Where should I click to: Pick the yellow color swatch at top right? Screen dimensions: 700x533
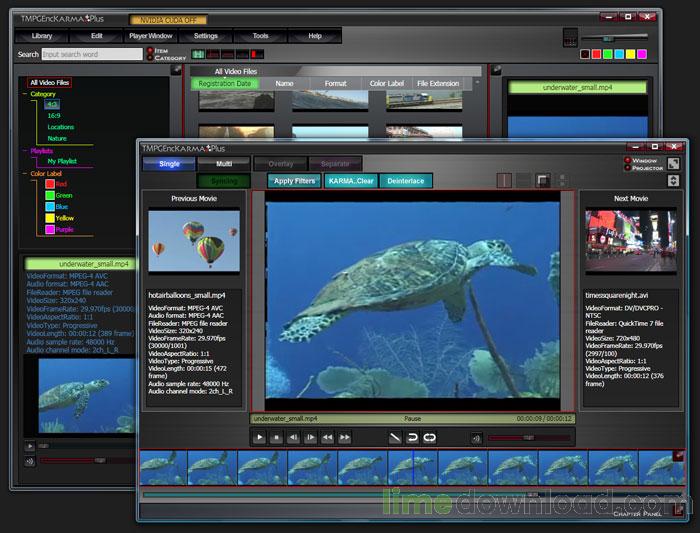[630, 54]
